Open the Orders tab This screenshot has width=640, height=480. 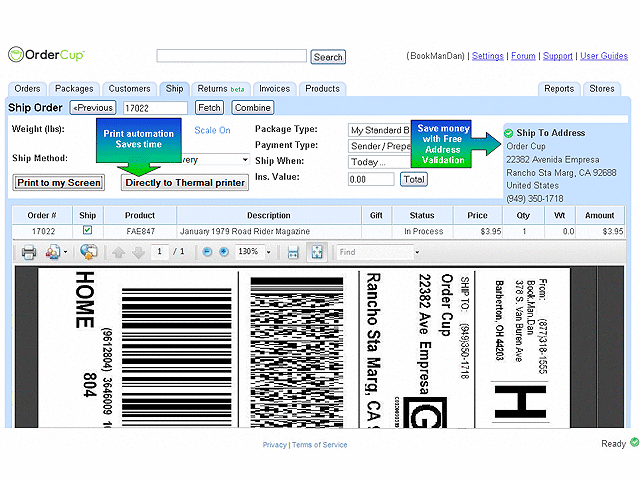click(27, 89)
